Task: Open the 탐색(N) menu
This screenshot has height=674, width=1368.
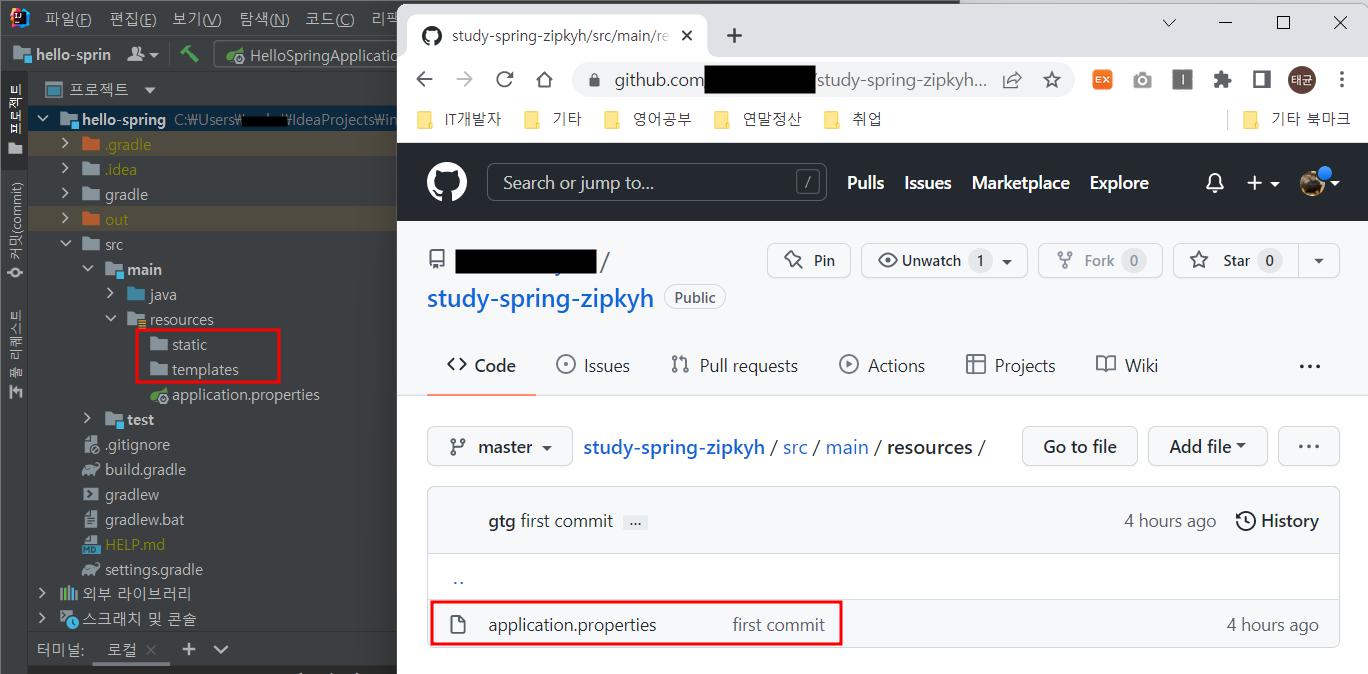Action: 264,19
